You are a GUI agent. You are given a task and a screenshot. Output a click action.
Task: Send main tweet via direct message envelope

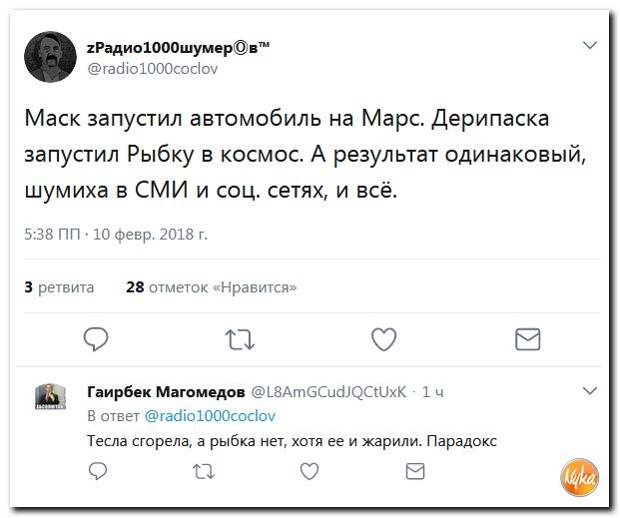pyautogui.click(x=527, y=339)
